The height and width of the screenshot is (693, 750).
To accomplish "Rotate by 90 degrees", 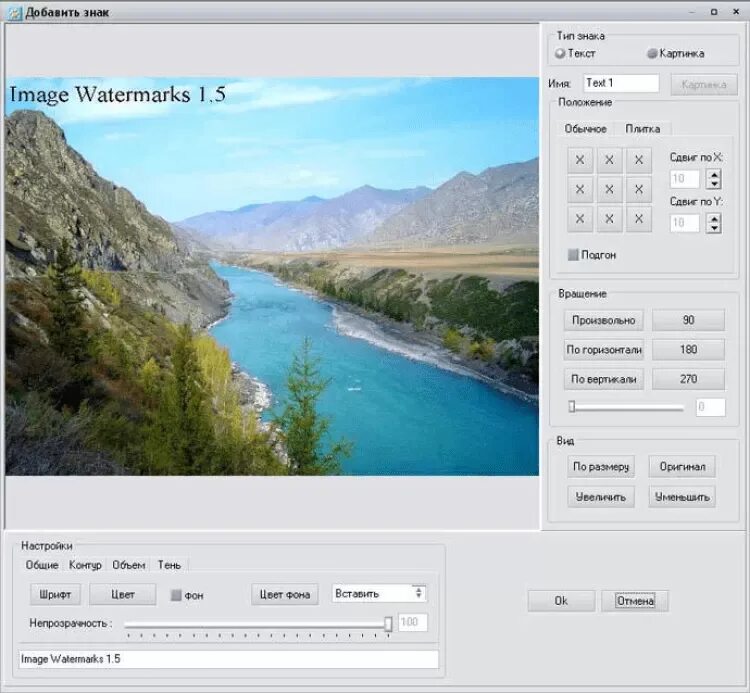I will (688, 320).
